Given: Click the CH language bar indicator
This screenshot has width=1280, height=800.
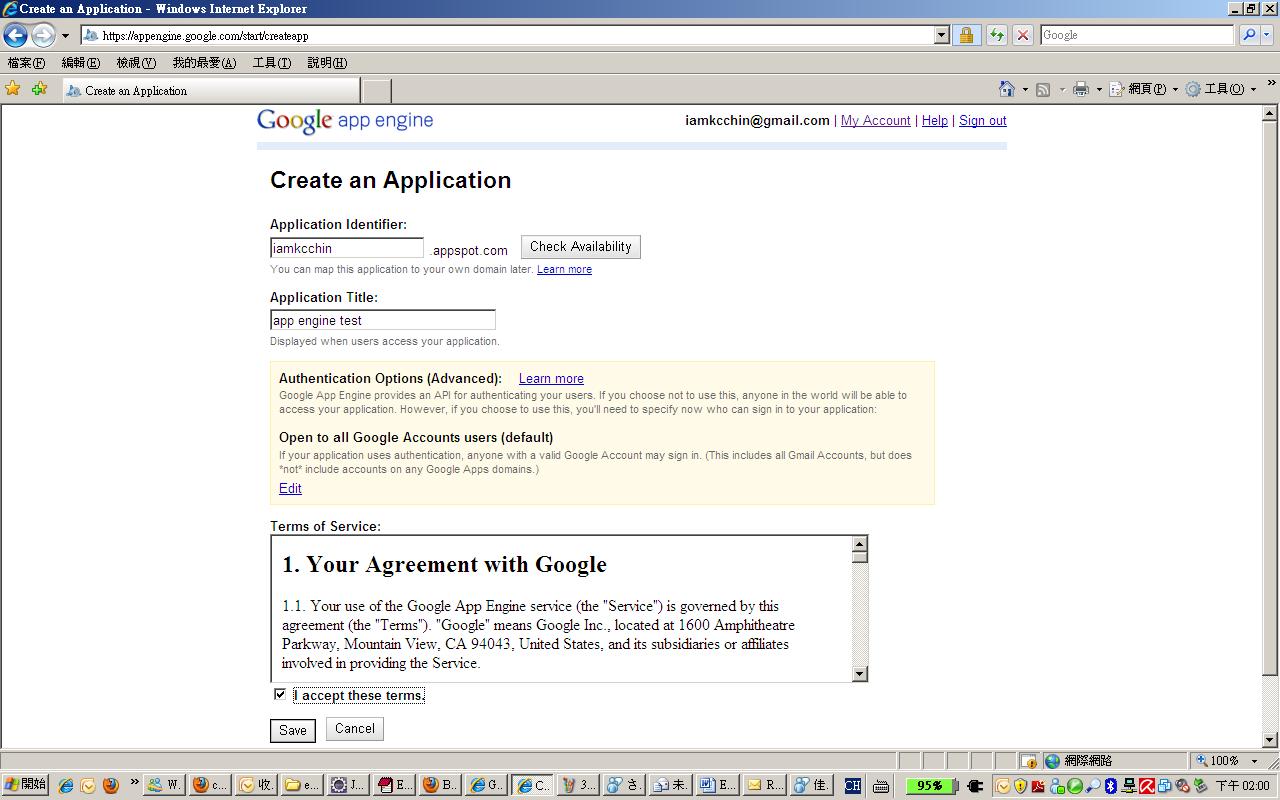Looking at the screenshot, I should [852, 785].
